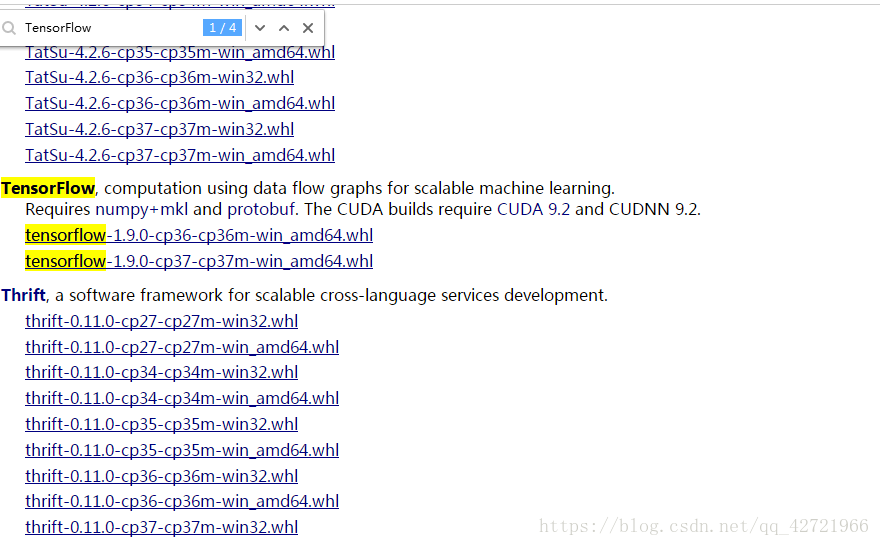Download thrift-0.11.0-cp36-cp36m-win_amd64.whl
Screen dimensions: 880x546
(182, 501)
